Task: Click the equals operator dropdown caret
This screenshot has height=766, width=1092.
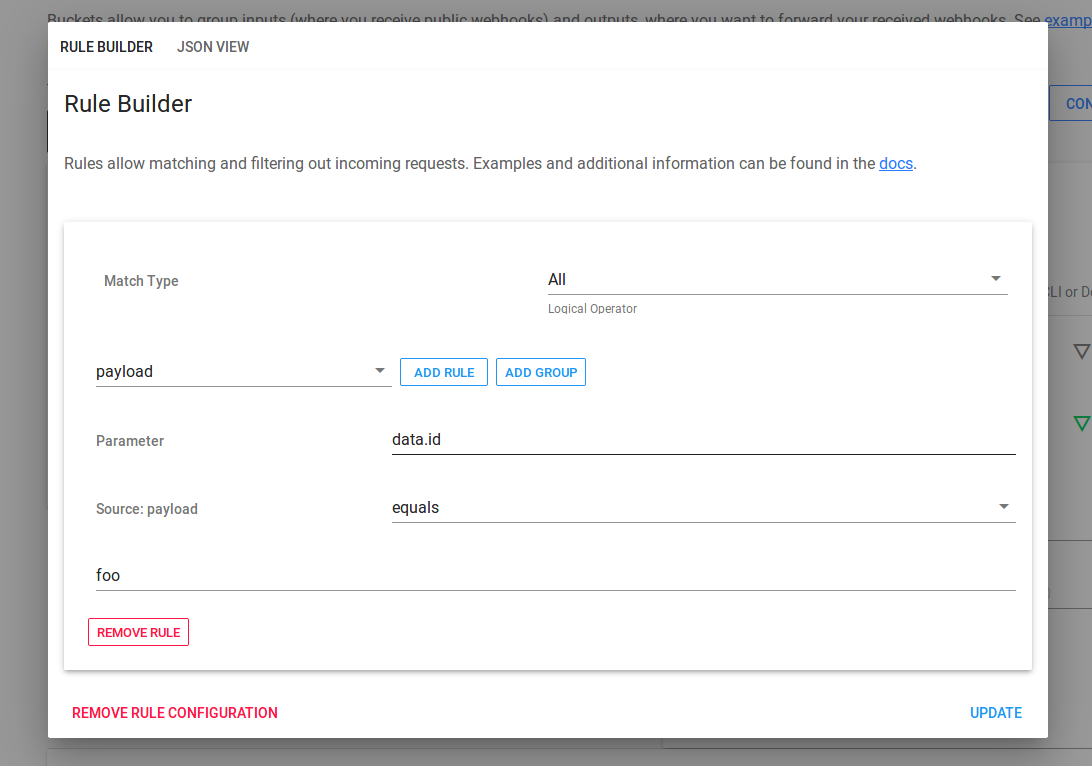Action: pos(1003,506)
